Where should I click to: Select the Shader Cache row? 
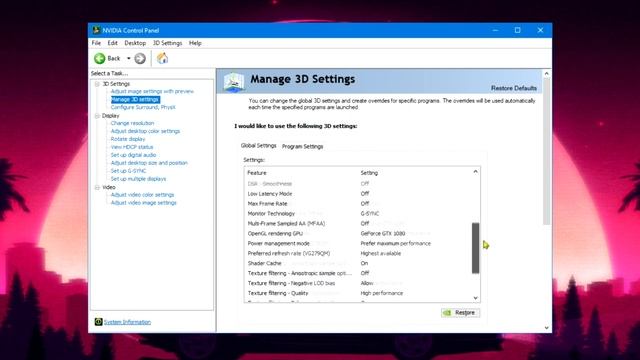[358, 263]
